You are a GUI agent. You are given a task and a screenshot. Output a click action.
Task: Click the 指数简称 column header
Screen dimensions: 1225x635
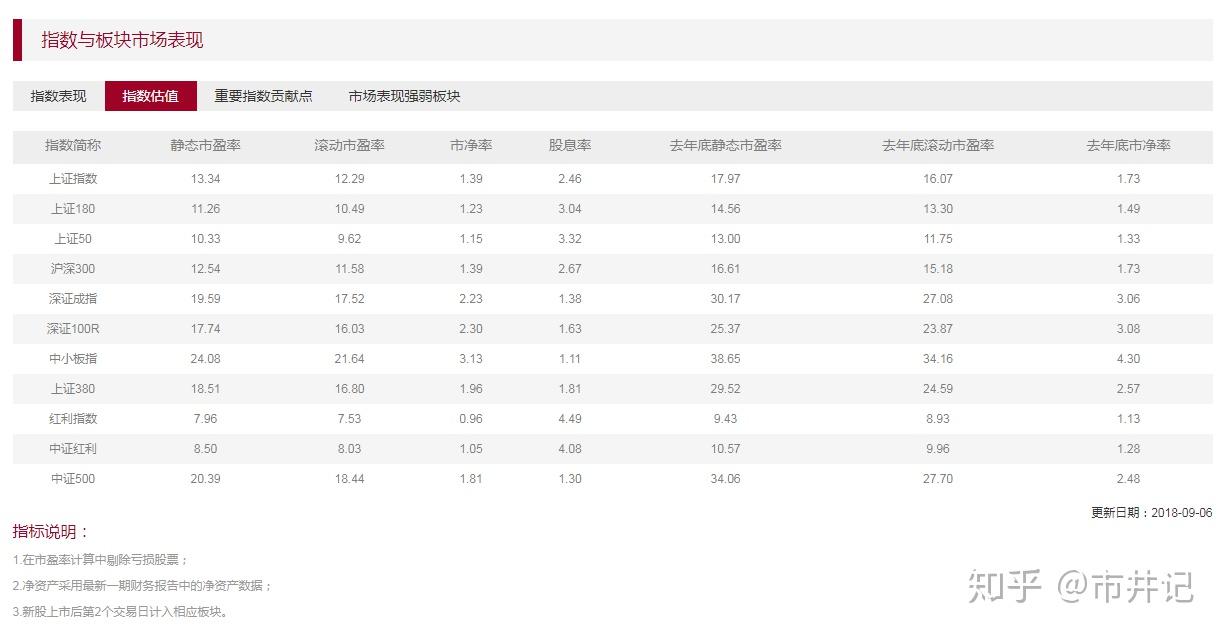click(73, 145)
